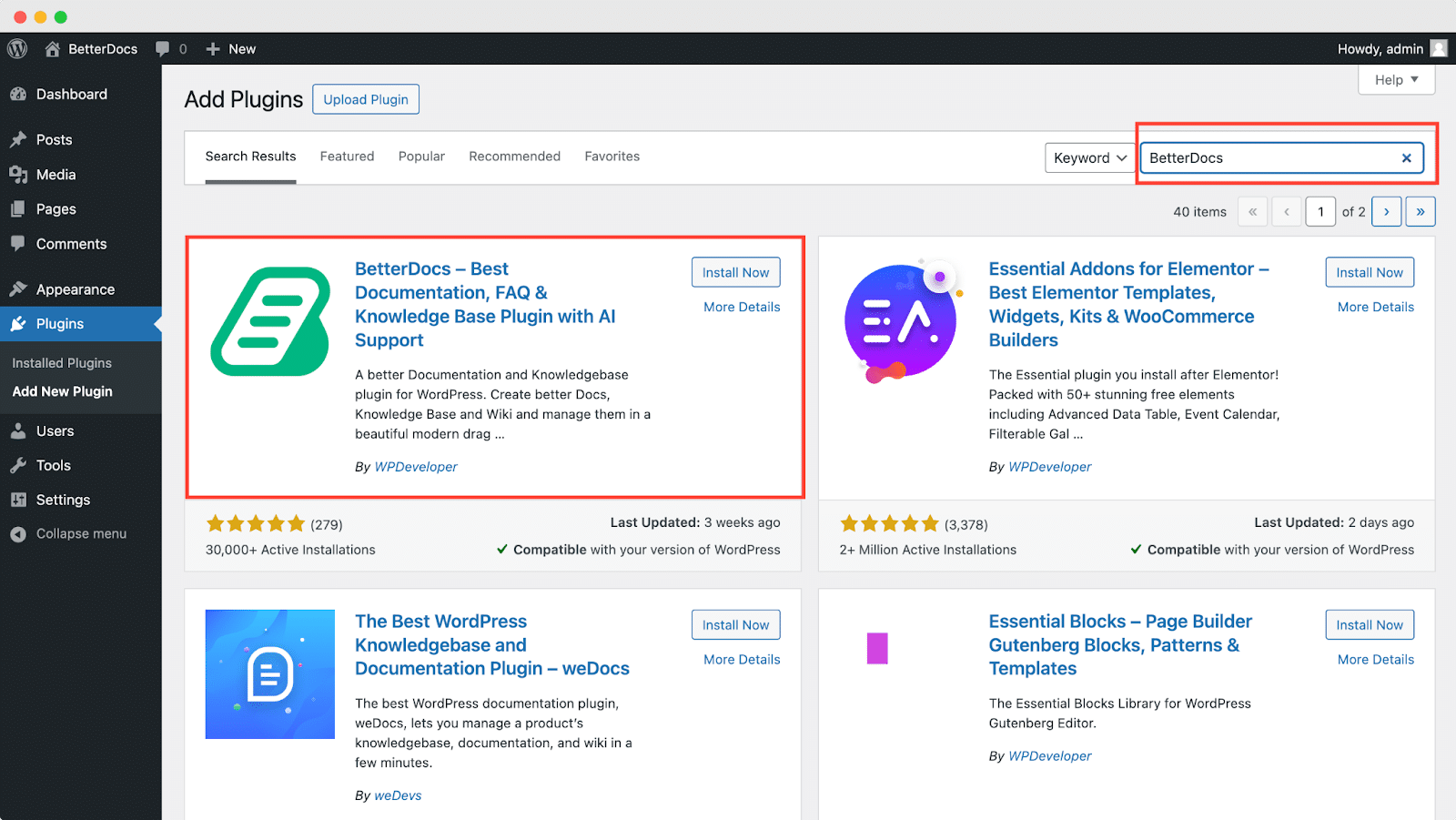Open Settings in the sidebar
This screenshot has width=1456, height=820.
click(62, 499)
